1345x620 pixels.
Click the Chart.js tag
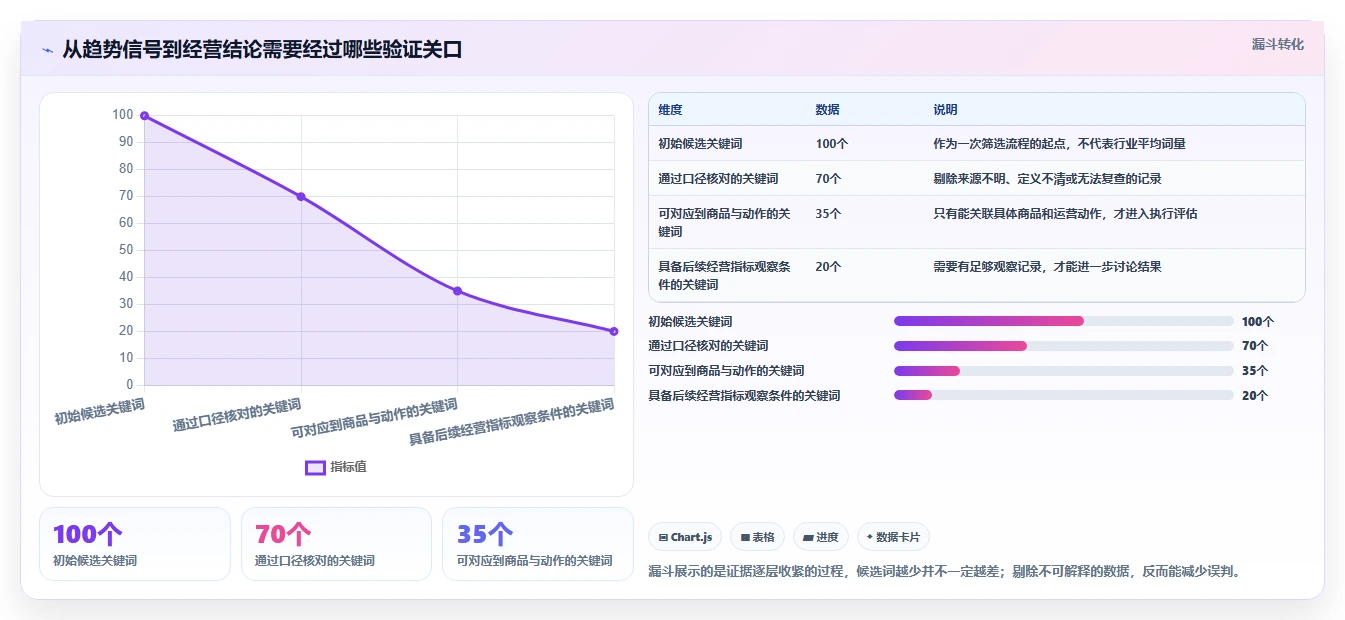pos(685,537)
